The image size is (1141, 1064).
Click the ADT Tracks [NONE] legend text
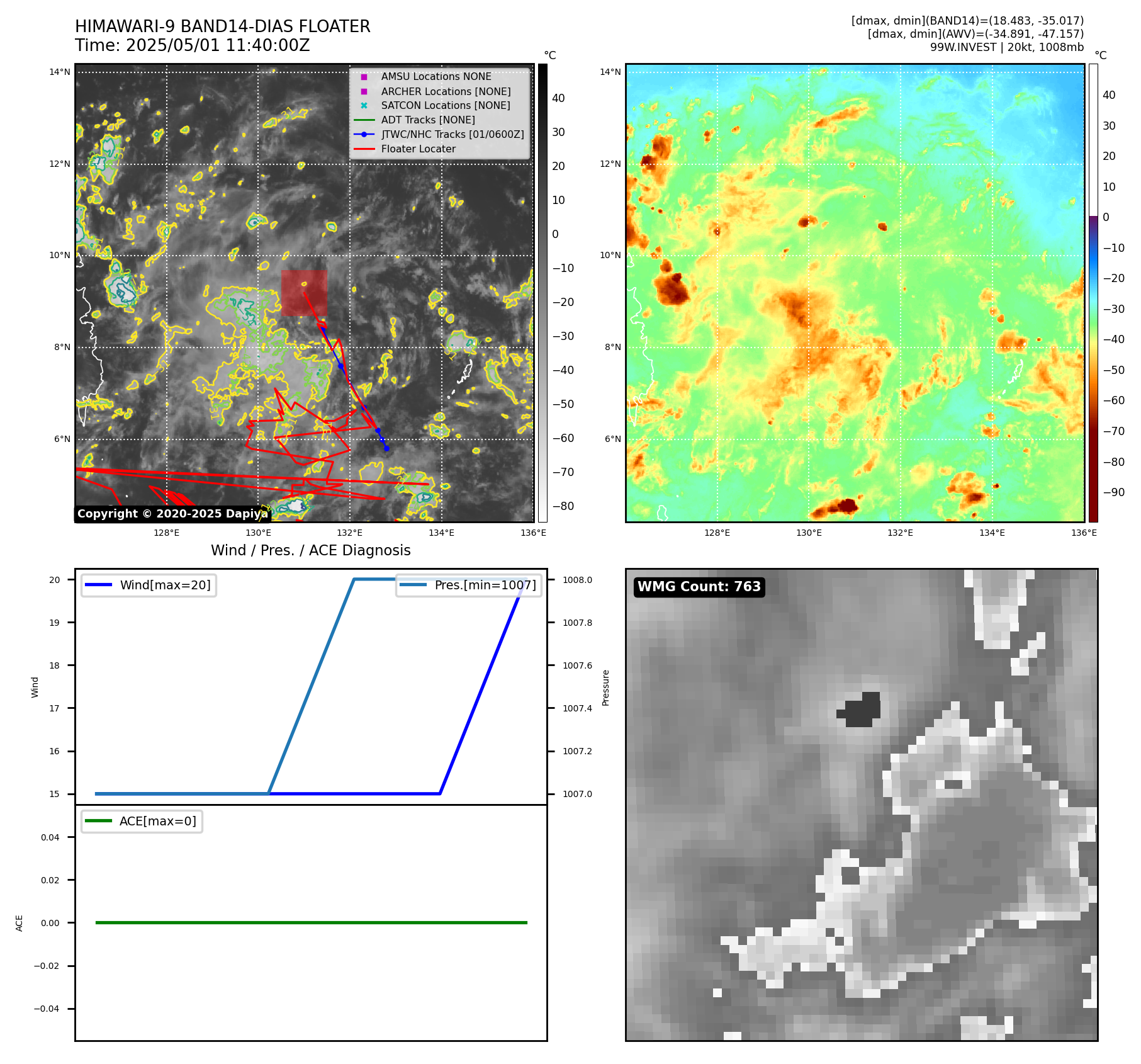pyautogui.click(x=428, y=120)
